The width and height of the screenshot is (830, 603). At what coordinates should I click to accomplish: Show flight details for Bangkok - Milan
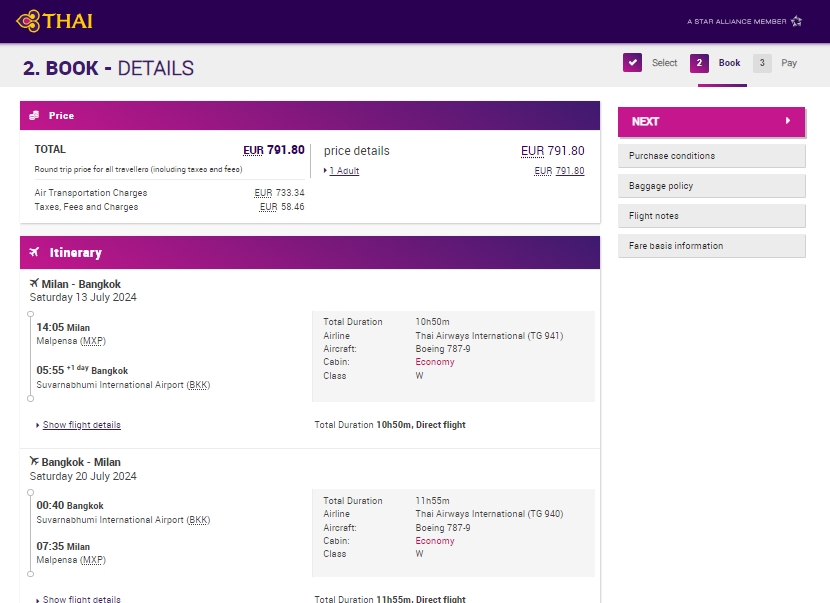click(81, 599)
